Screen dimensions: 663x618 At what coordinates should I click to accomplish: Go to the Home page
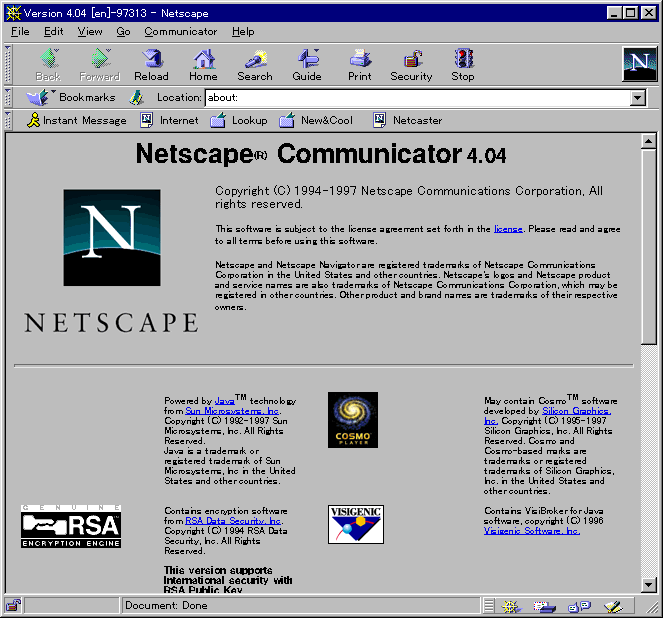point(203,65)
